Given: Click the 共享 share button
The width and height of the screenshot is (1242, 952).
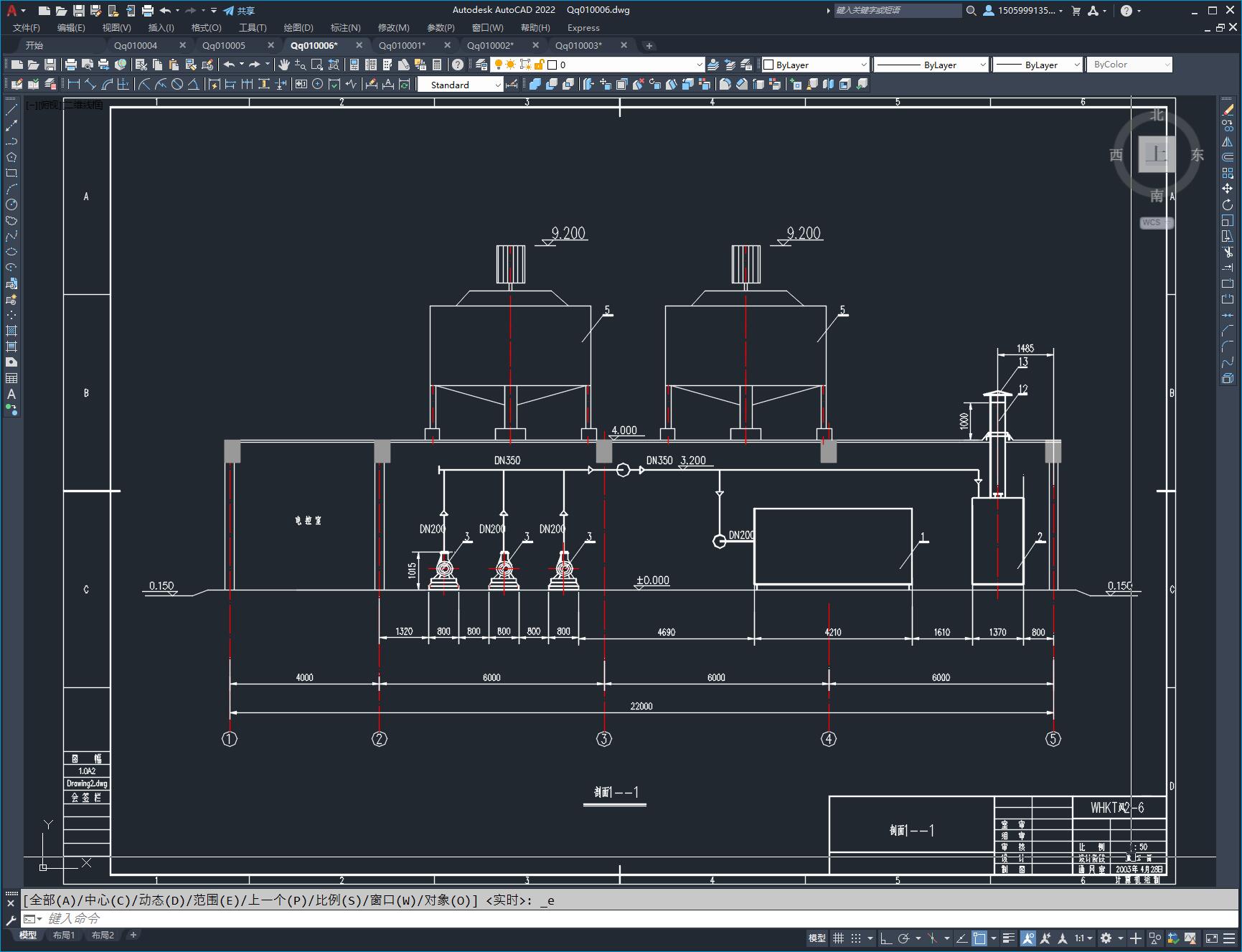Looking at the screenshot, I should (x=239, y=11).
